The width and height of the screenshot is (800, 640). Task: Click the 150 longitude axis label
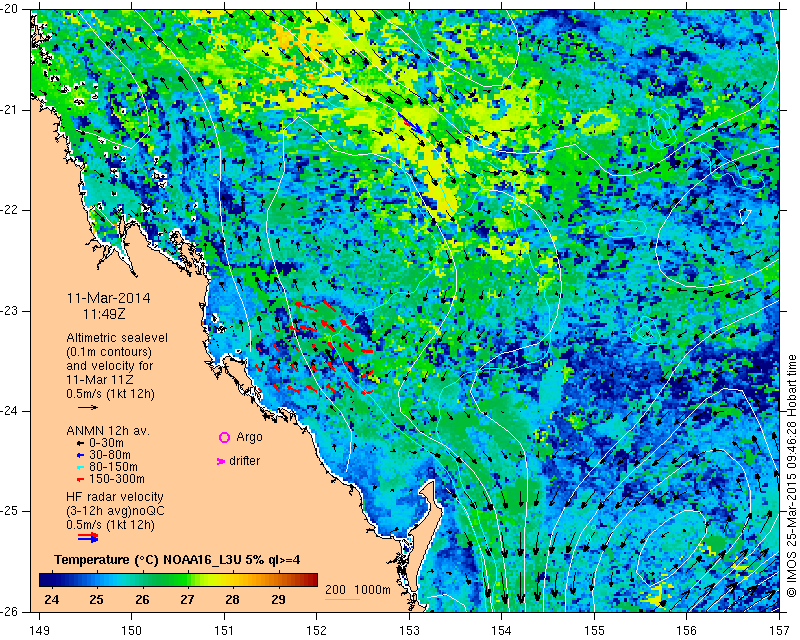point(132,631)
